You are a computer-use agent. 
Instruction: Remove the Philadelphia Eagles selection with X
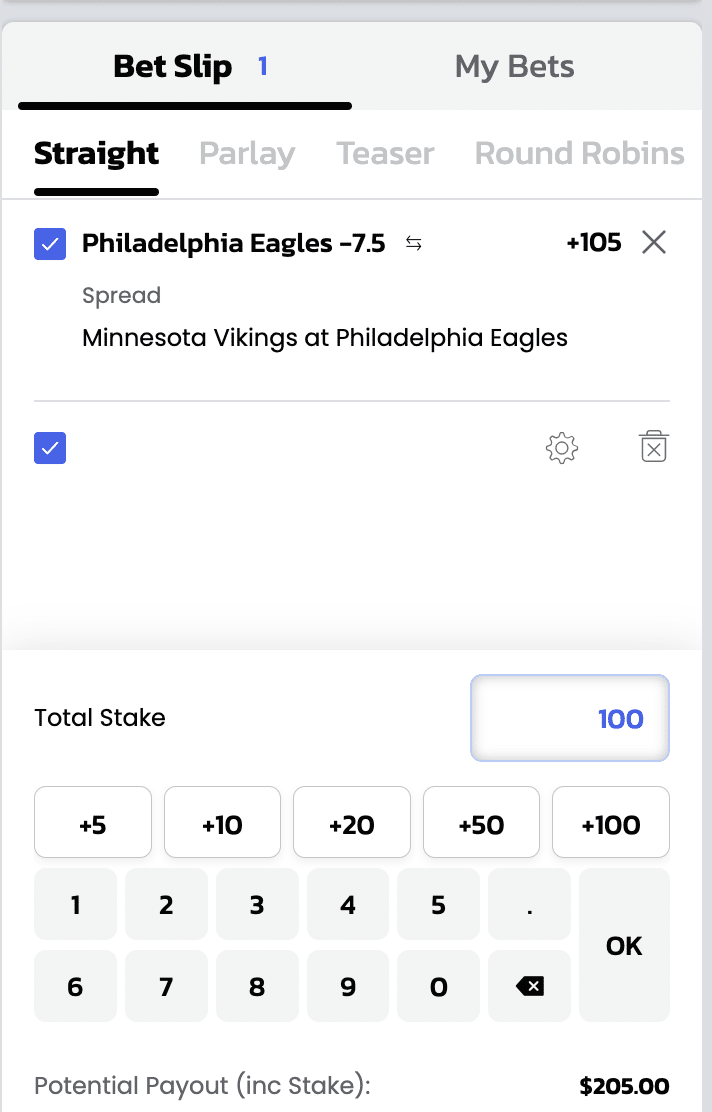point(654,242)
